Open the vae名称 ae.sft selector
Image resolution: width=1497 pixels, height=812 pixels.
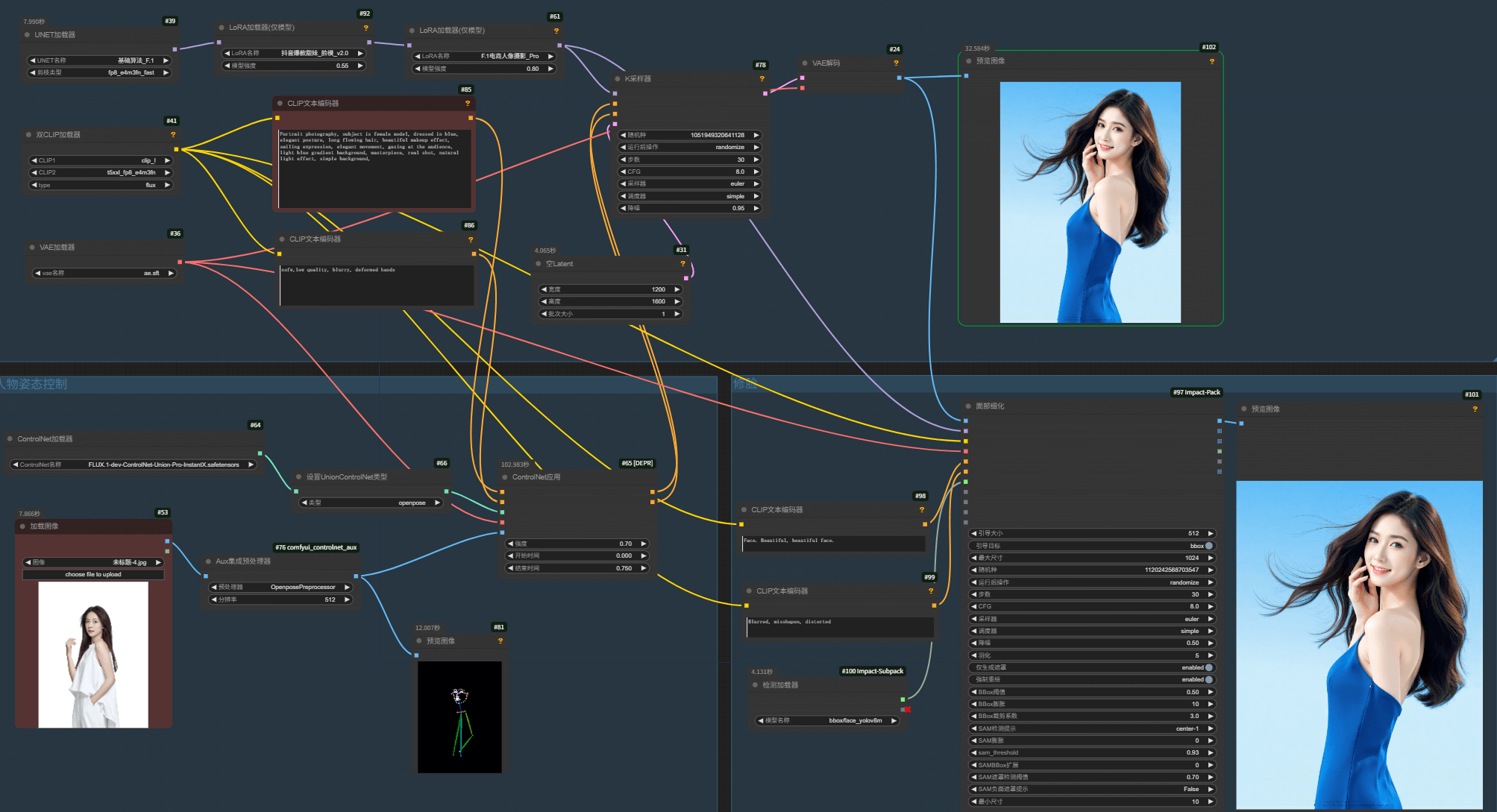point(104,274)
